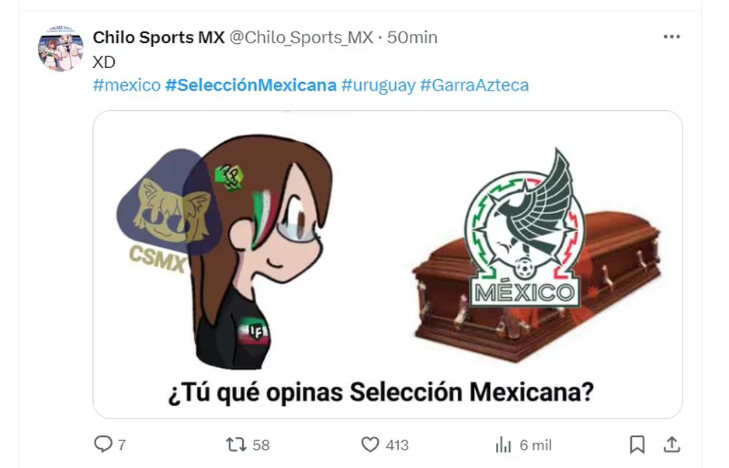Screen dimensions: 729x468
Task: Open the 50min timestamp link
Action: click(412, 37)
